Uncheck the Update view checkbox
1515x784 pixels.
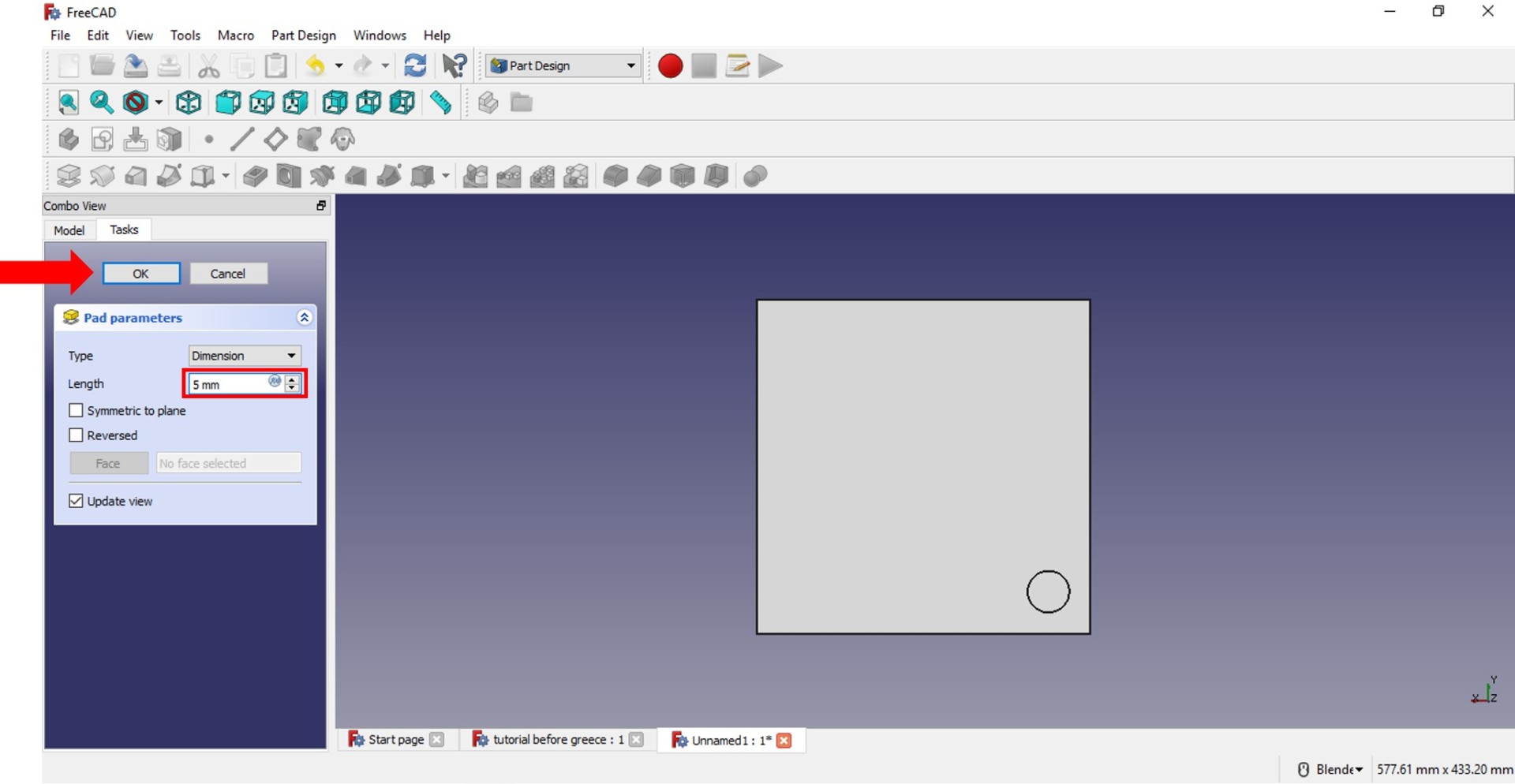point(76,500)
